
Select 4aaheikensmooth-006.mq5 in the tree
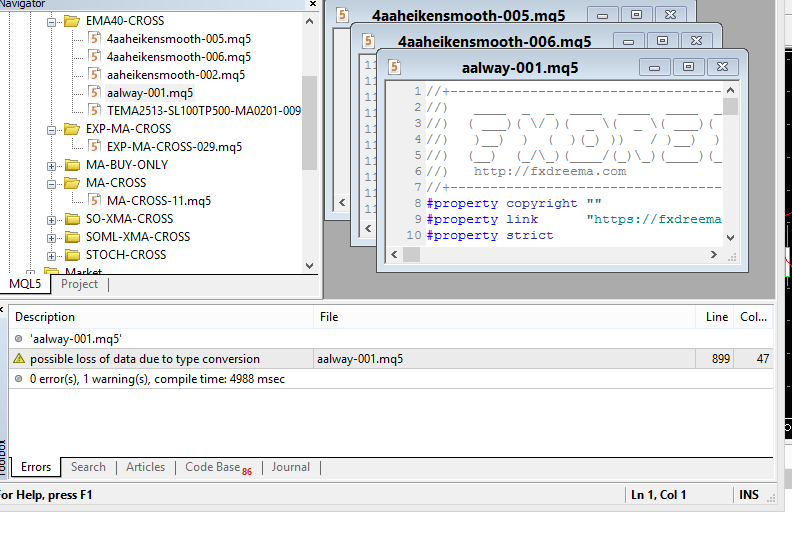click(179, 57)
